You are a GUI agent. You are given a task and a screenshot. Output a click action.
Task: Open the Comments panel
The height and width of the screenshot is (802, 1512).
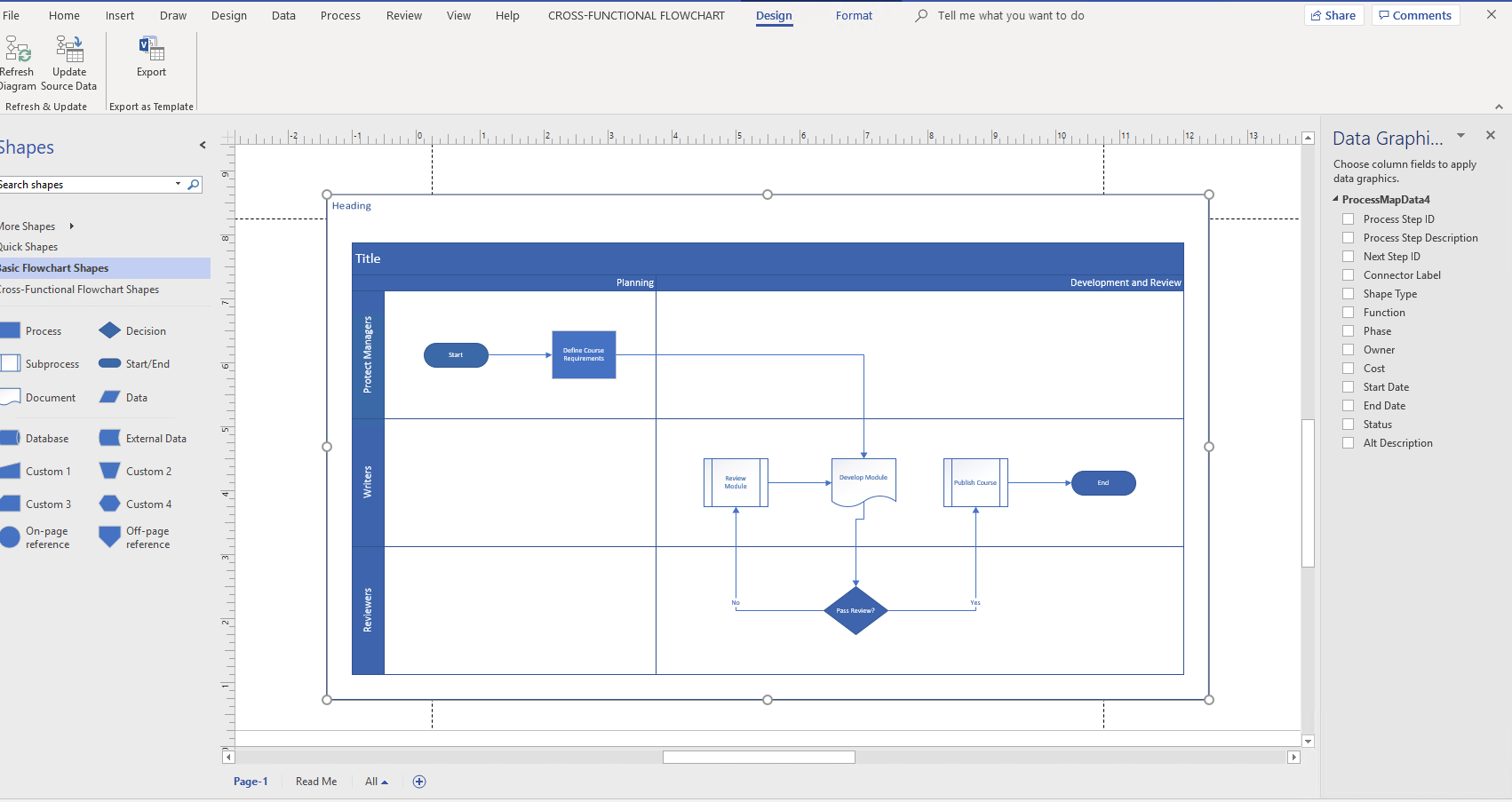[x=1415, y=15]
